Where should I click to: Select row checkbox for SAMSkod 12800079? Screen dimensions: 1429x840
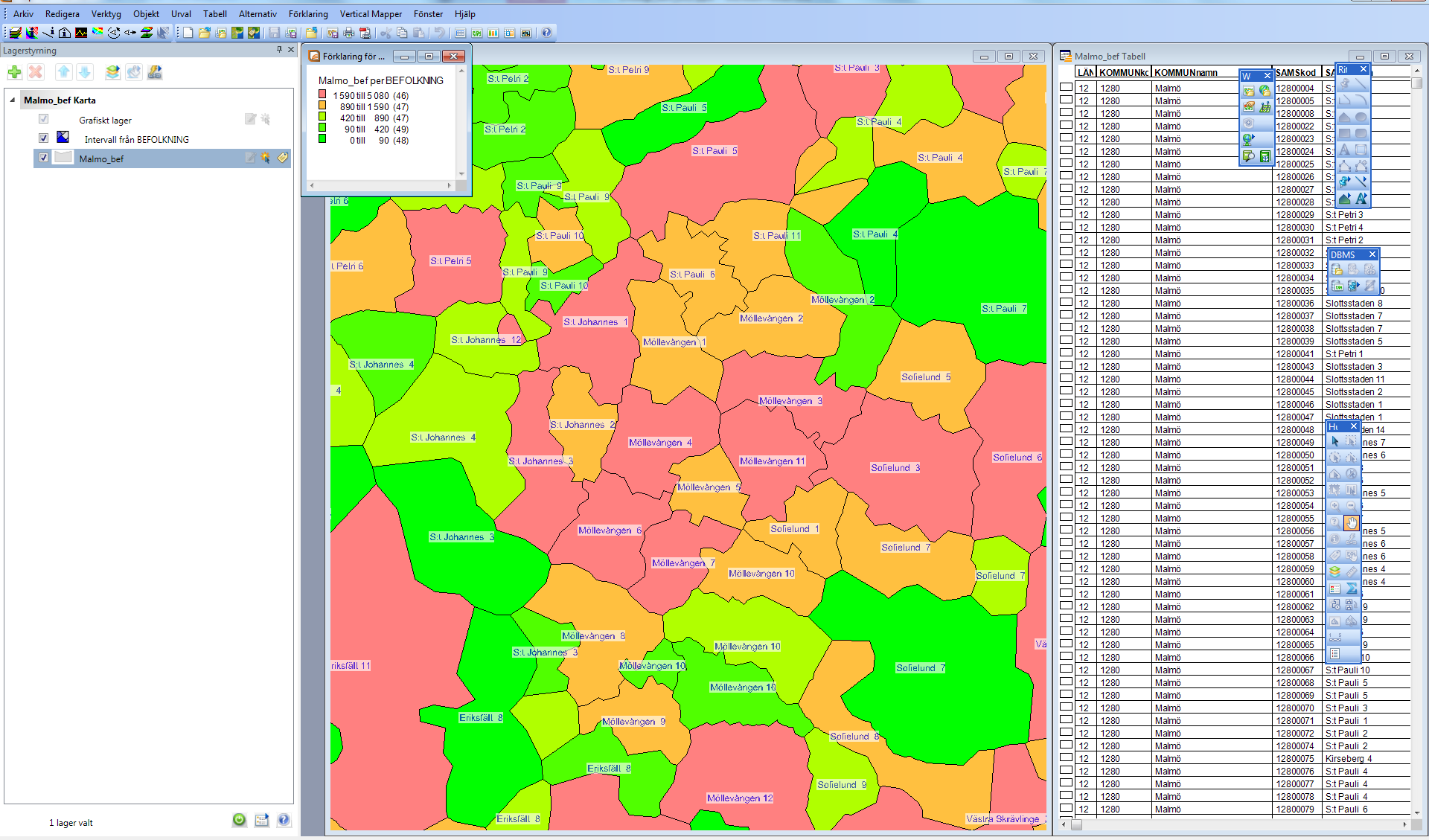coord(1067,809)
